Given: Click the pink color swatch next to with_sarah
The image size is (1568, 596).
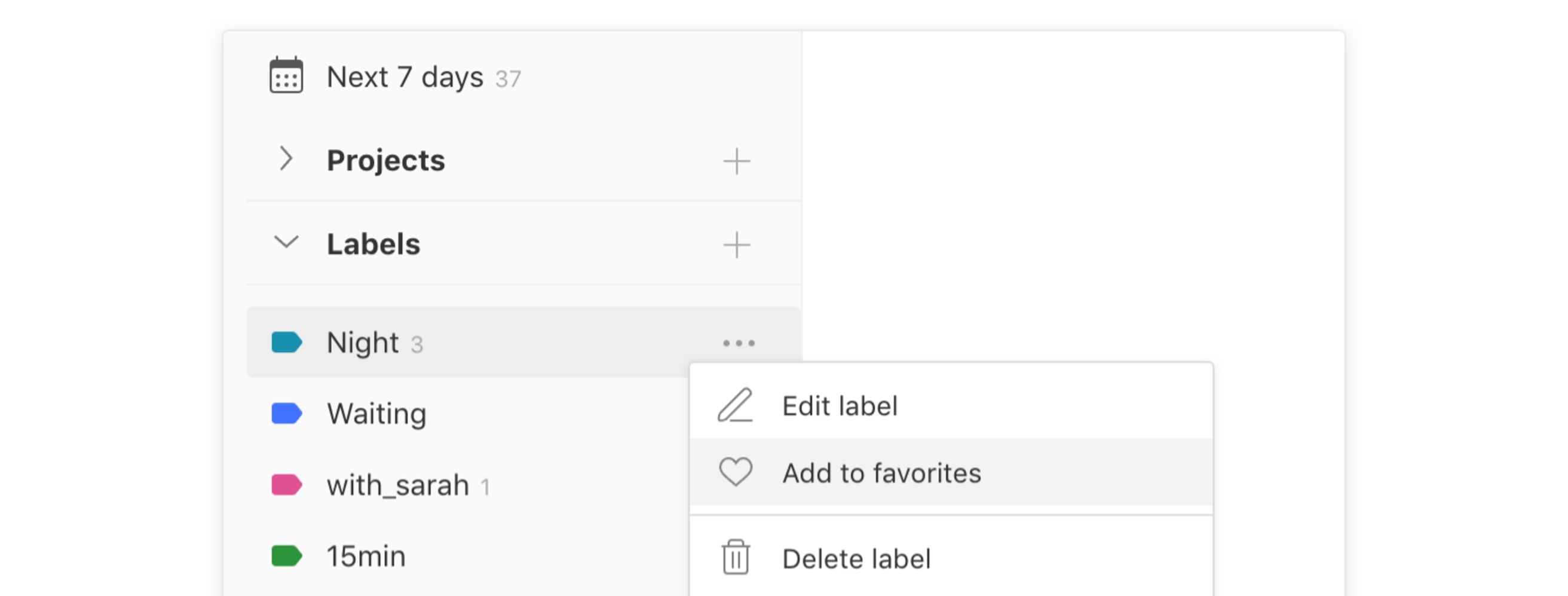Looking at the screenshot, I should click(x=286, y=485).
